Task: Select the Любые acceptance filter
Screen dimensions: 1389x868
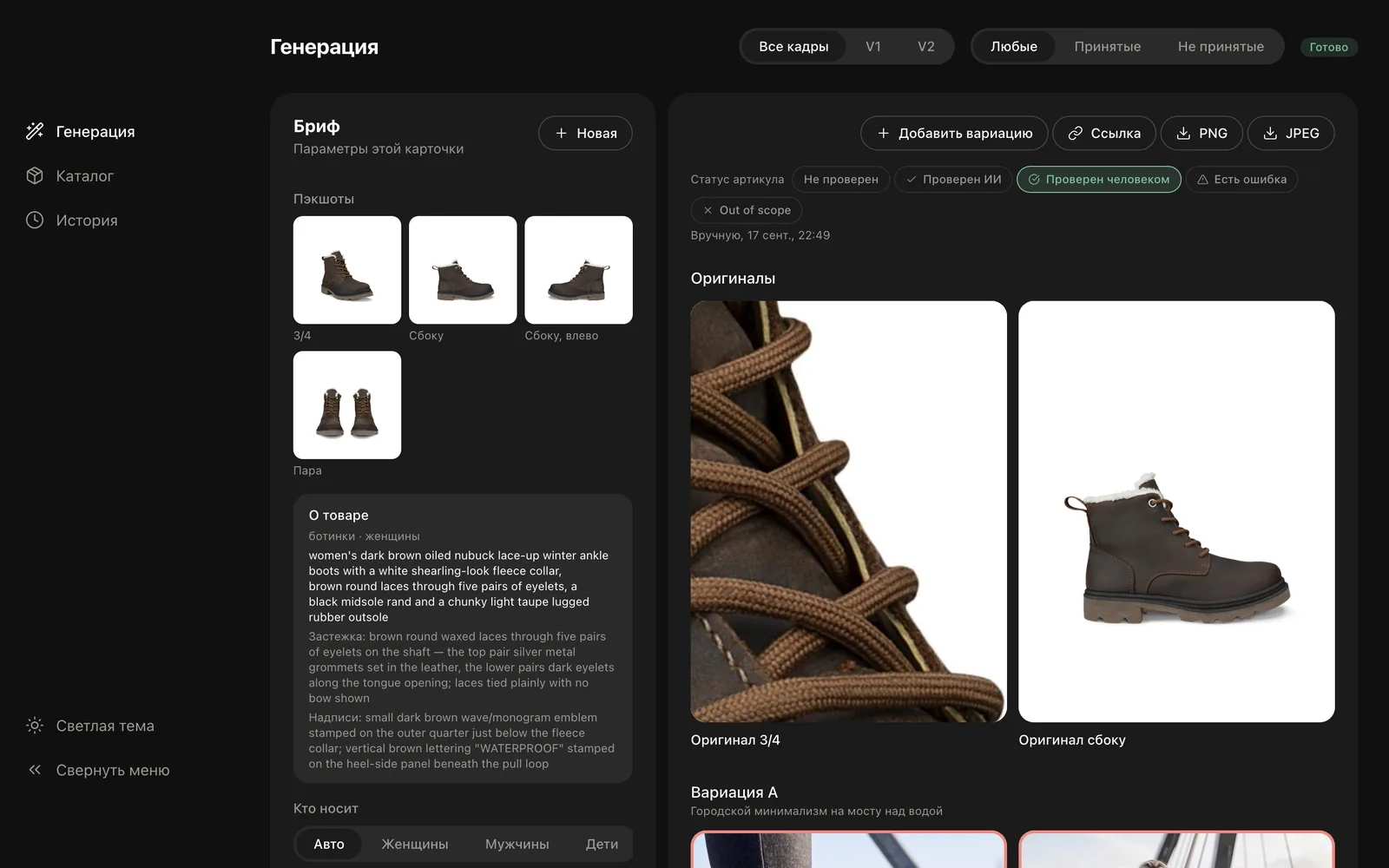Action: 1014,47
